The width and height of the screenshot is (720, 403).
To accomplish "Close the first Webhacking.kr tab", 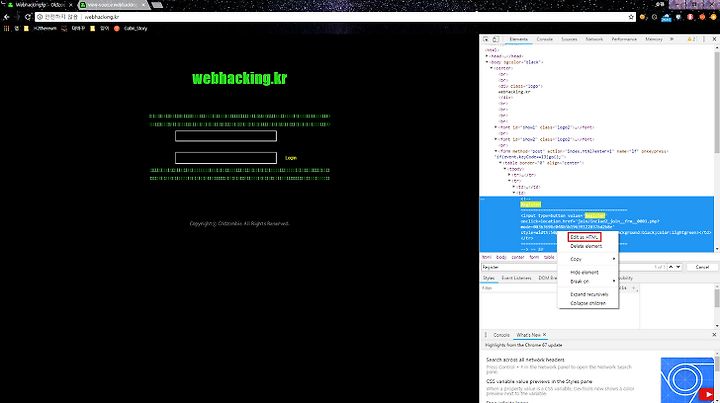I will tap(70, 5).
